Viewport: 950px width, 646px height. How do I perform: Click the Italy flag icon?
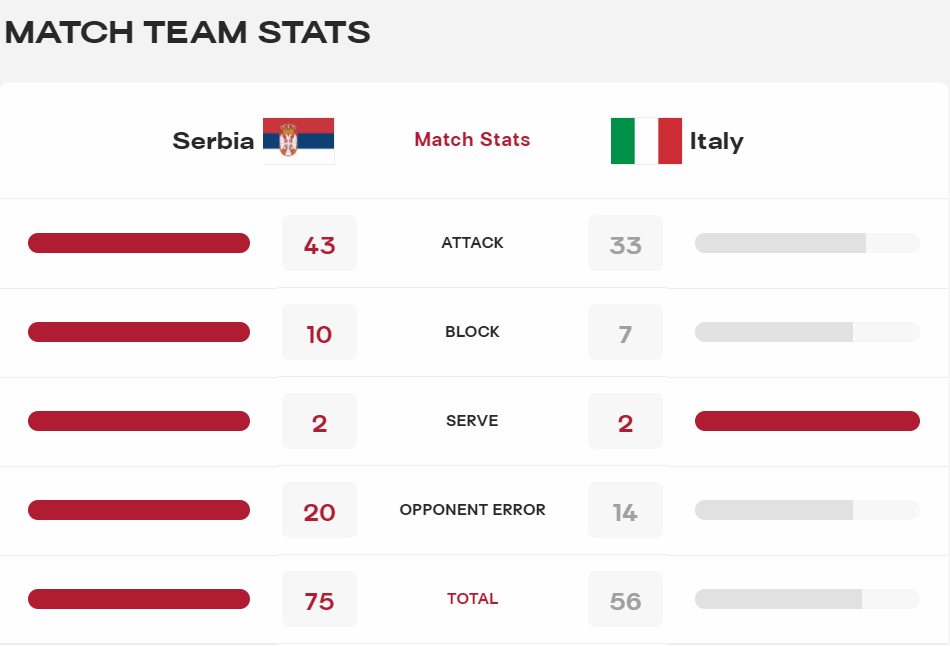tap(646, 141)
